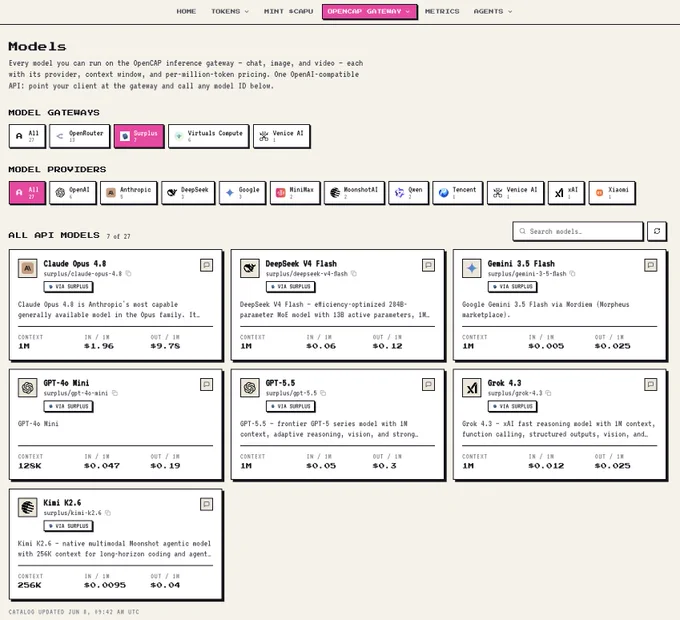The height and width of the screenshot is (620, 680).
Task: Click the Search models input field
Action: point(578,231)
